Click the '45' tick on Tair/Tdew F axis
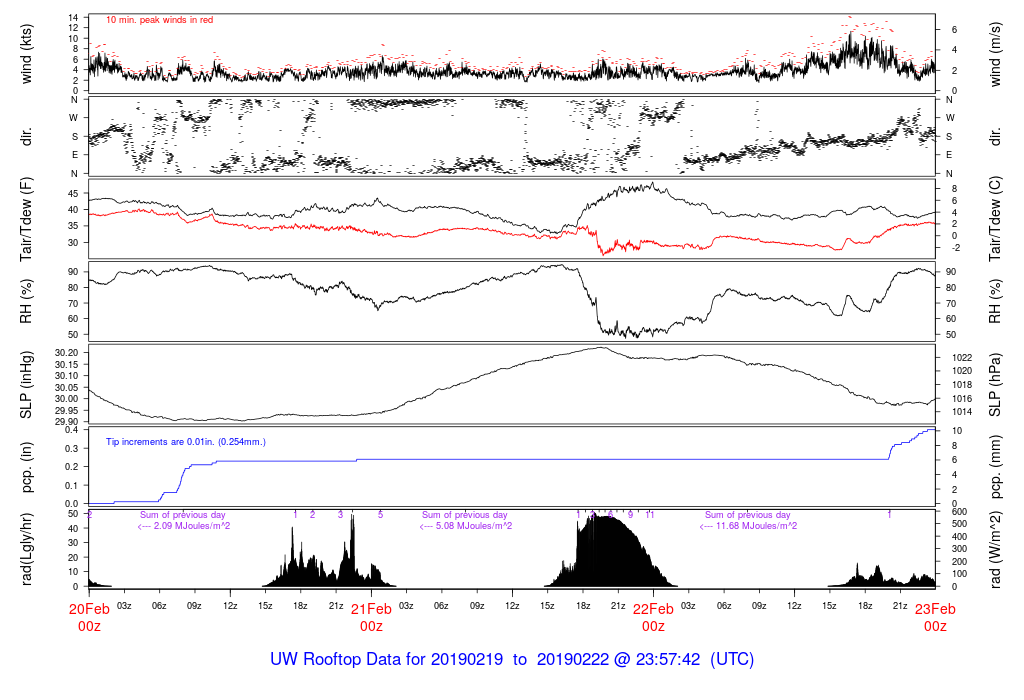This screenshot has height=700, width=1024. 73,193
